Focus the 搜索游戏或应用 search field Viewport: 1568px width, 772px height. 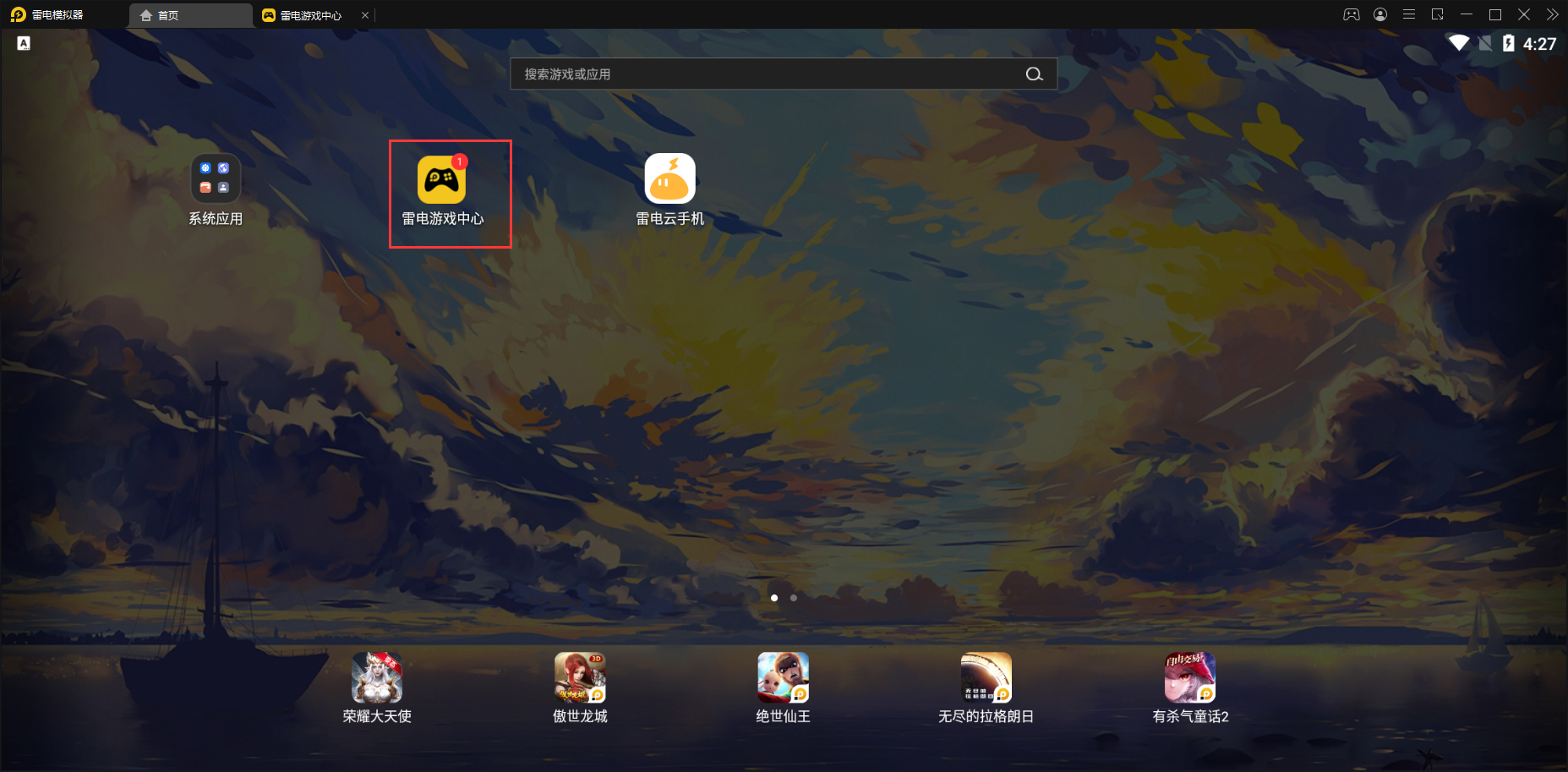[761, 74]
